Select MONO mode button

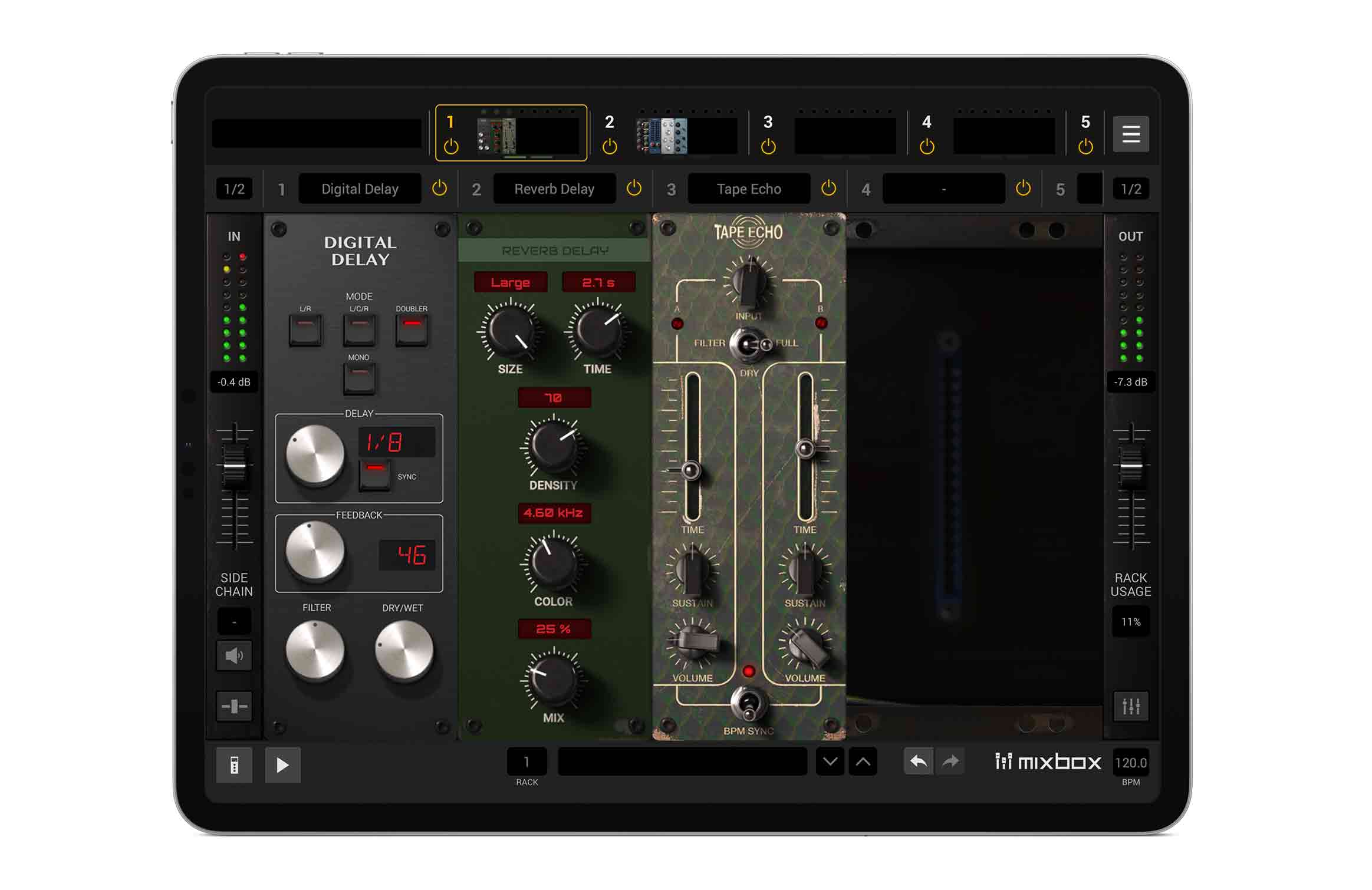click(x=359, y=378)
